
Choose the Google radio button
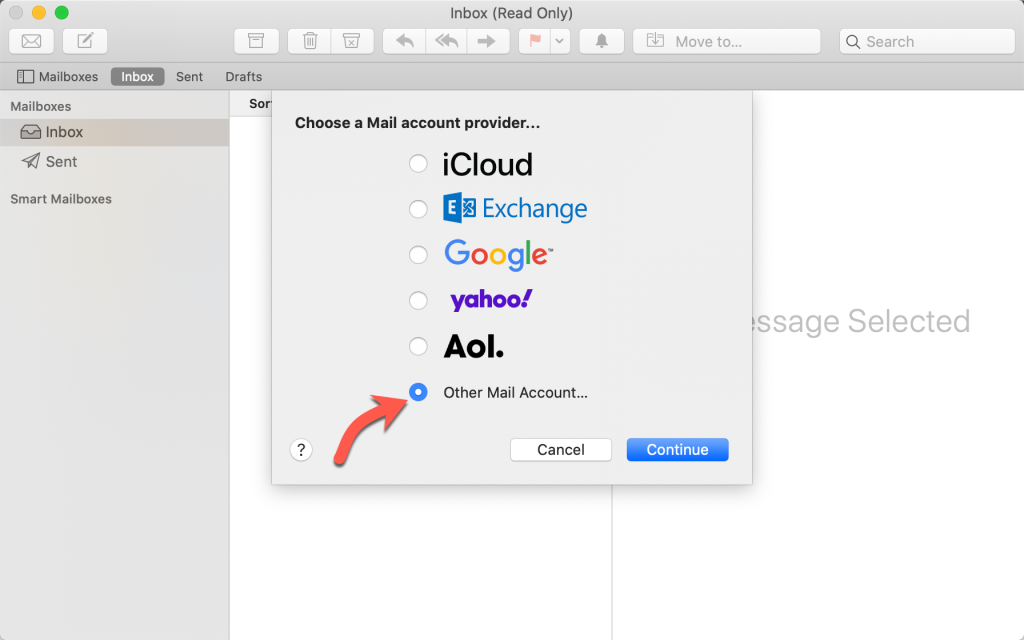point(418,254)
